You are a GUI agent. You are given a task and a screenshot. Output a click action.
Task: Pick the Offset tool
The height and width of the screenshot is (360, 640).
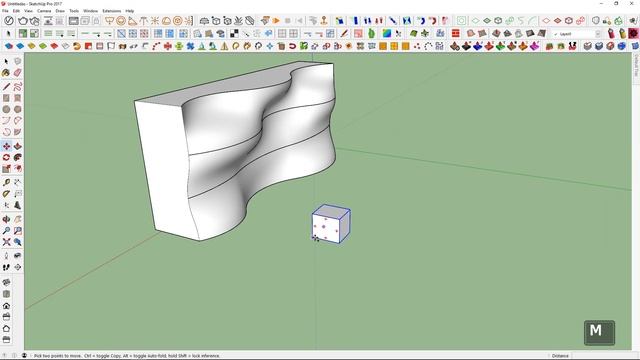(18, 169)
